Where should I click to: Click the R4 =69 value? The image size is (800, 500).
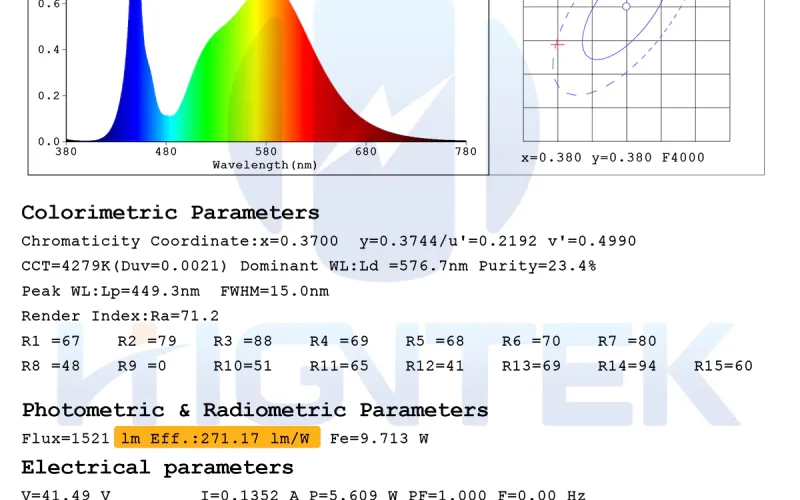coord(339,341)
